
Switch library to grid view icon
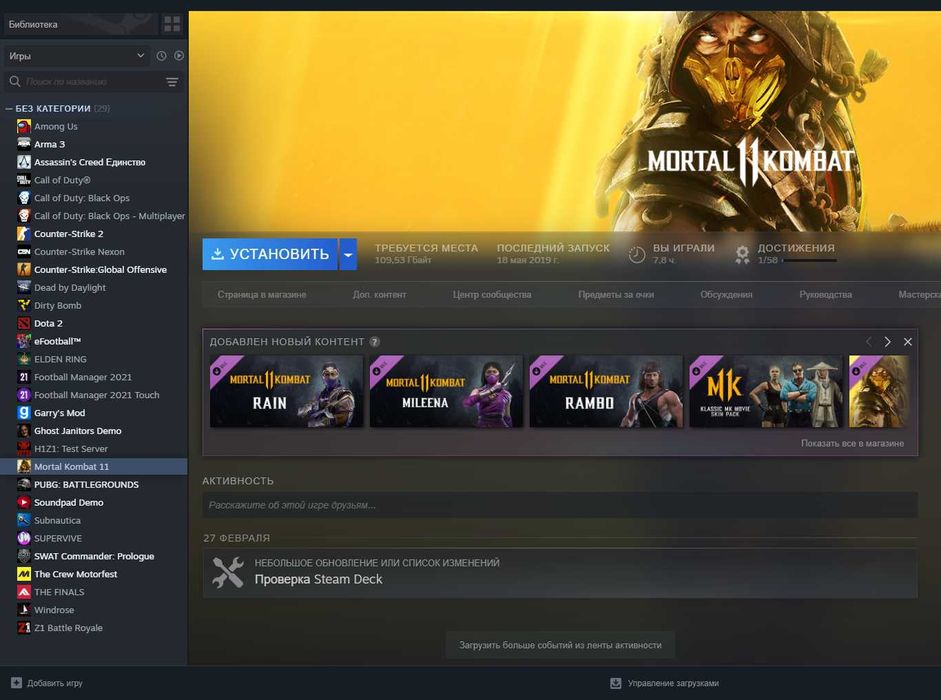[x=172, y=24]
